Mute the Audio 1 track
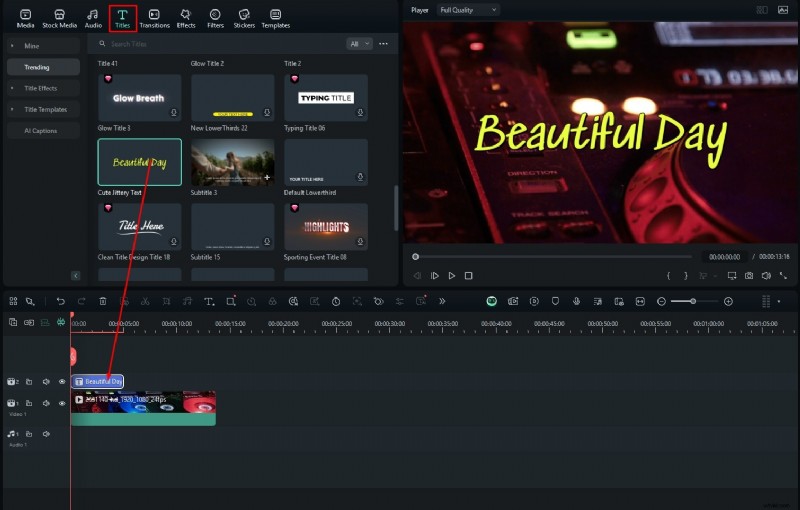This screenshot has height=510, width=800. coord(46,434)
